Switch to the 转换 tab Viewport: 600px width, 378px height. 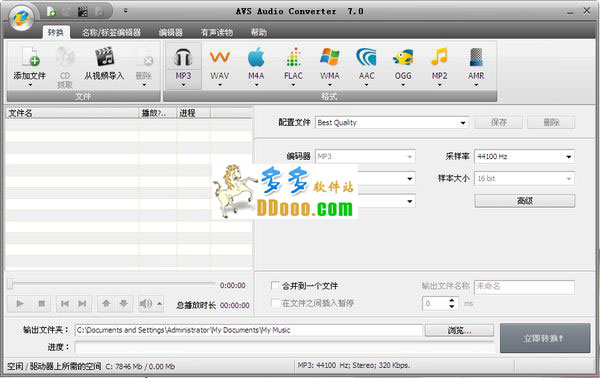tap(56, 32)
